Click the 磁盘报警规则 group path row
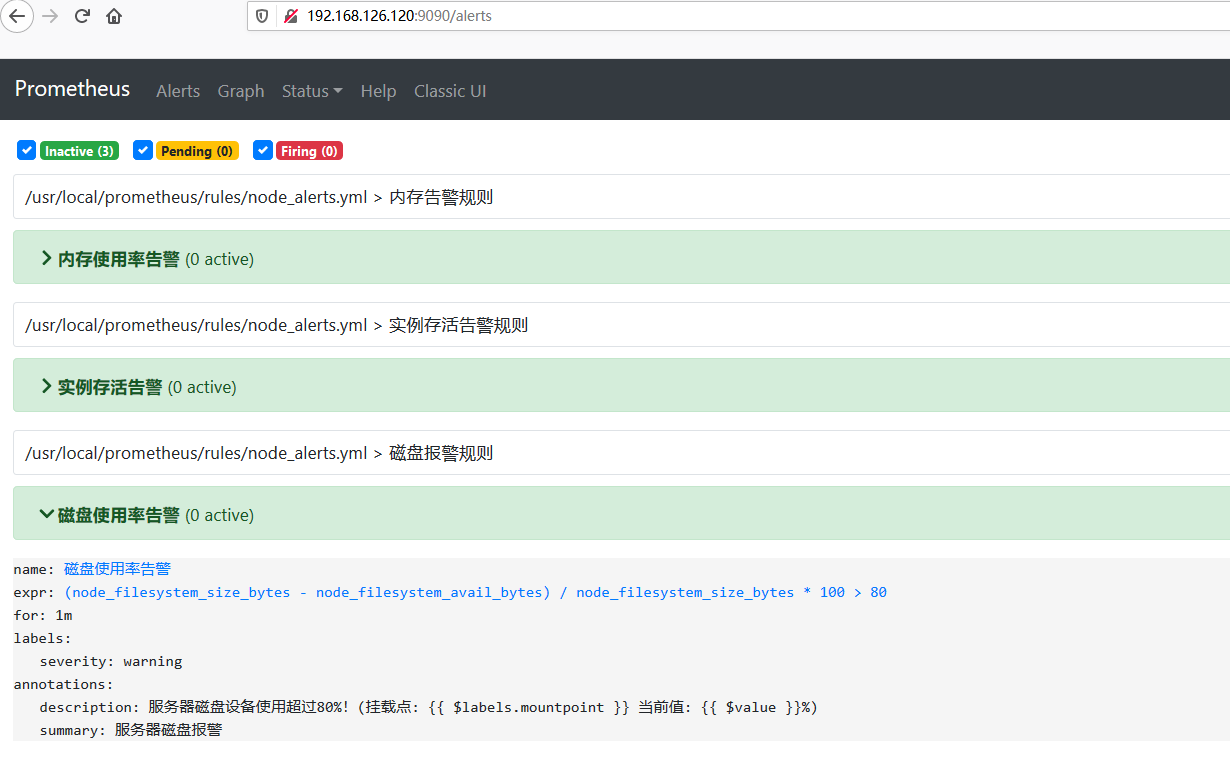1230x776 pixels. click(x=621, y=453)
